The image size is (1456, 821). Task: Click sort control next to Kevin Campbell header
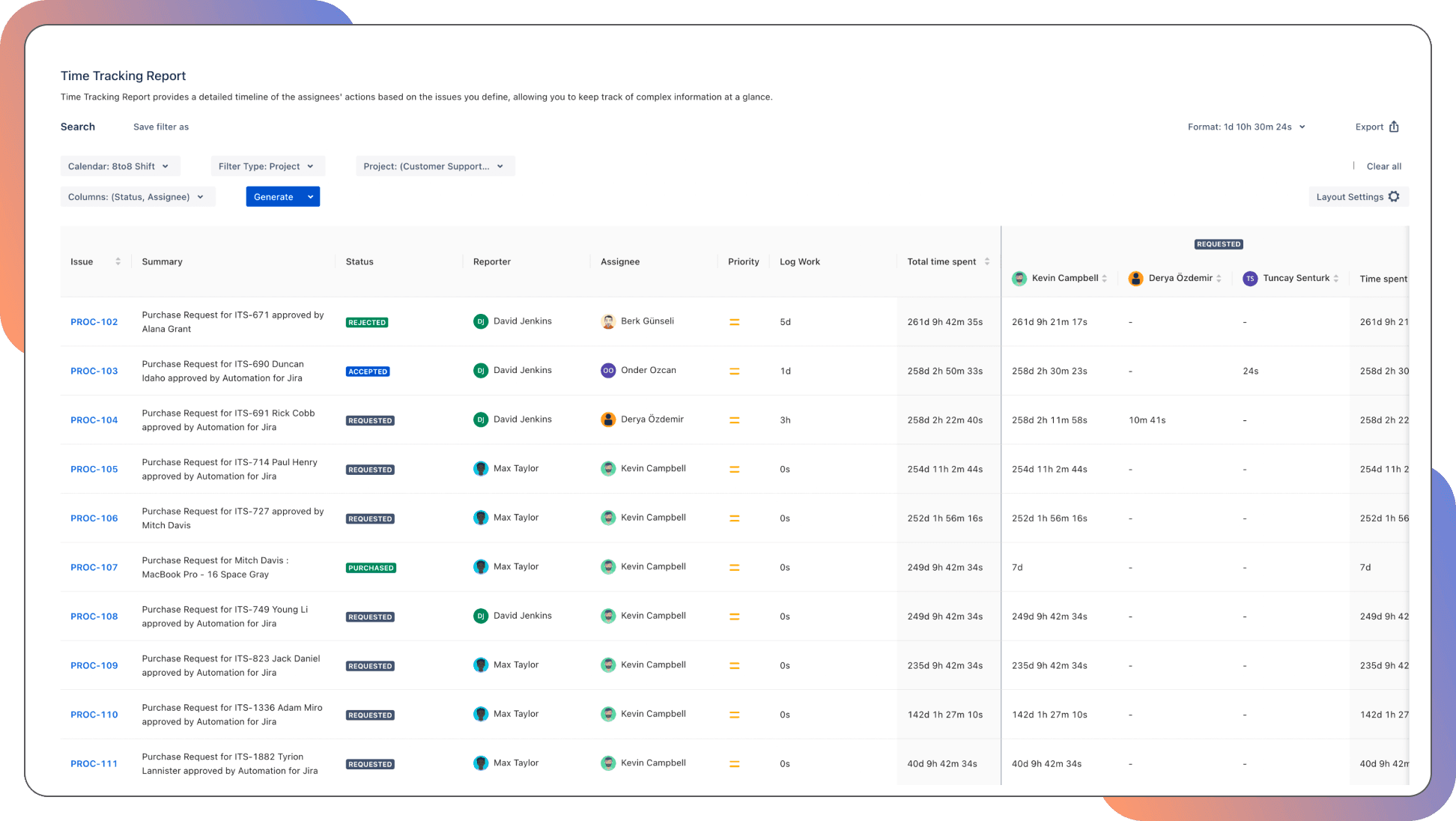(1106, 278)
